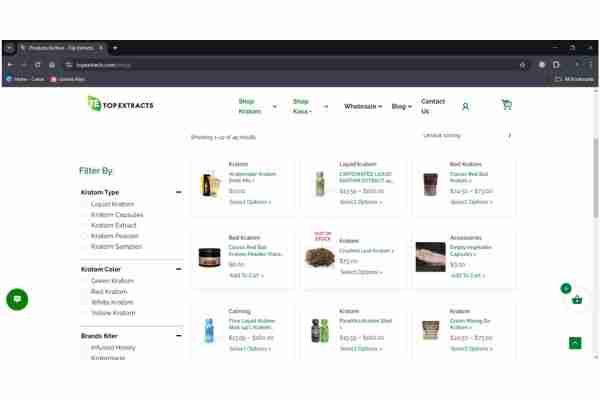Click the black and green shot bottles image
Viewport: 600px width, 400px height.
coord(320,330)
